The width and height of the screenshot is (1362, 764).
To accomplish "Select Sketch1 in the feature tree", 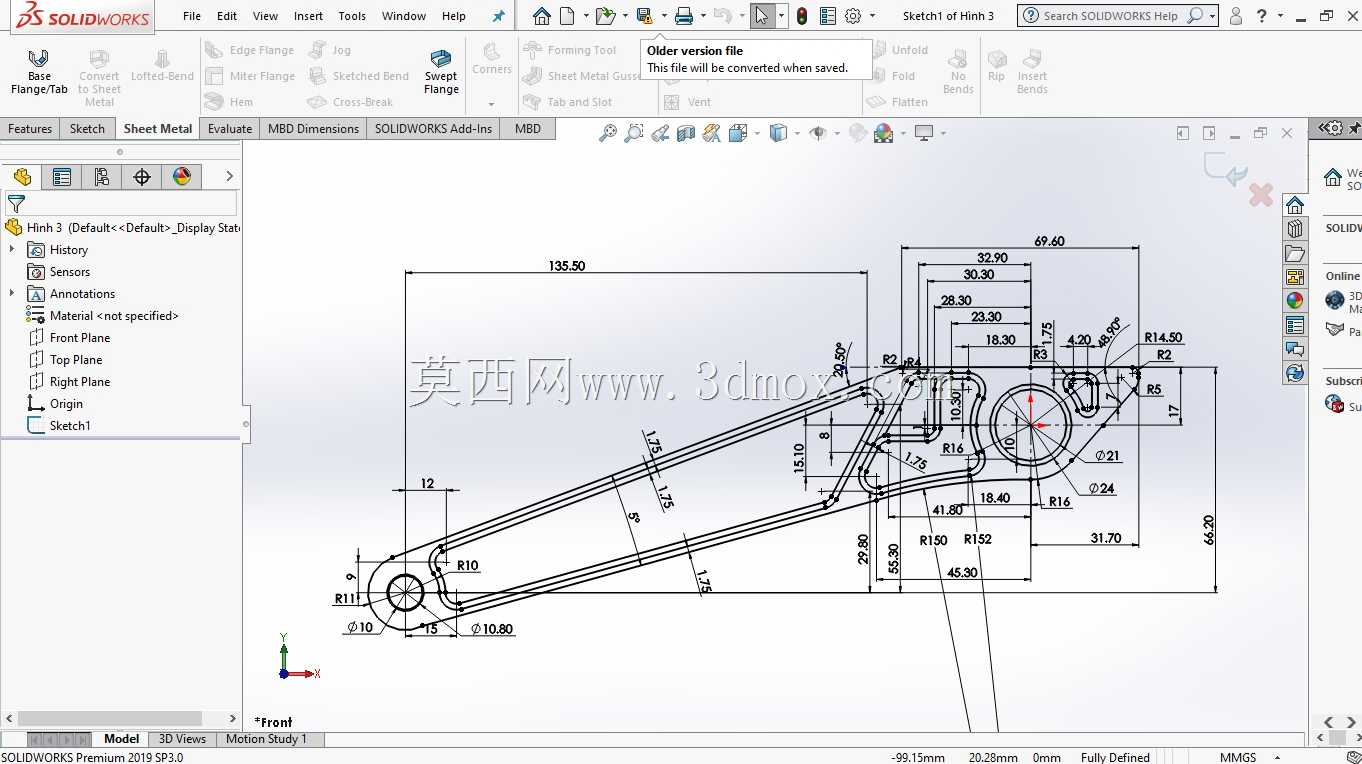I will point(70,426).
